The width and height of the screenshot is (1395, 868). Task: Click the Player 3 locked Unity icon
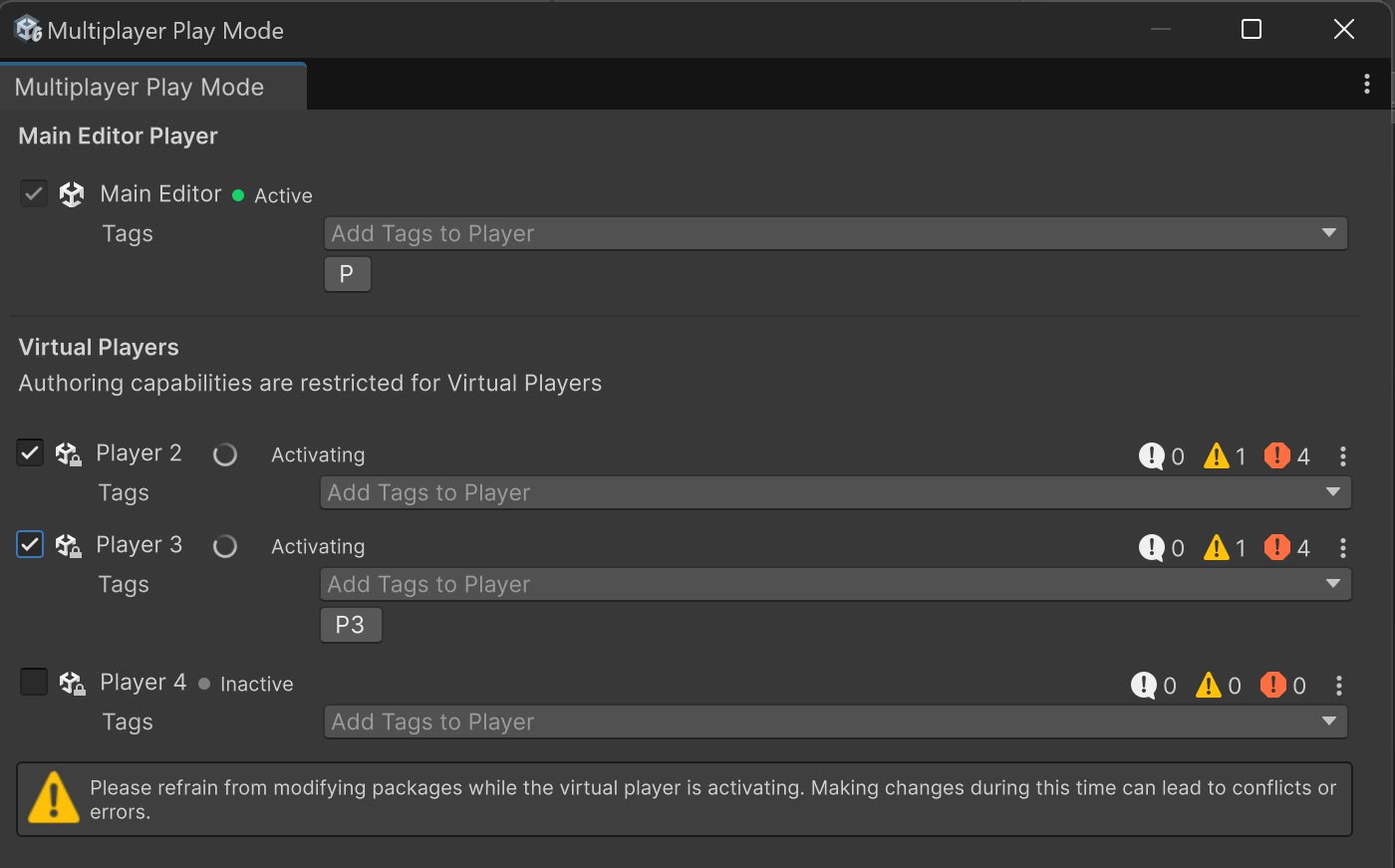click(x=68, y=546)
